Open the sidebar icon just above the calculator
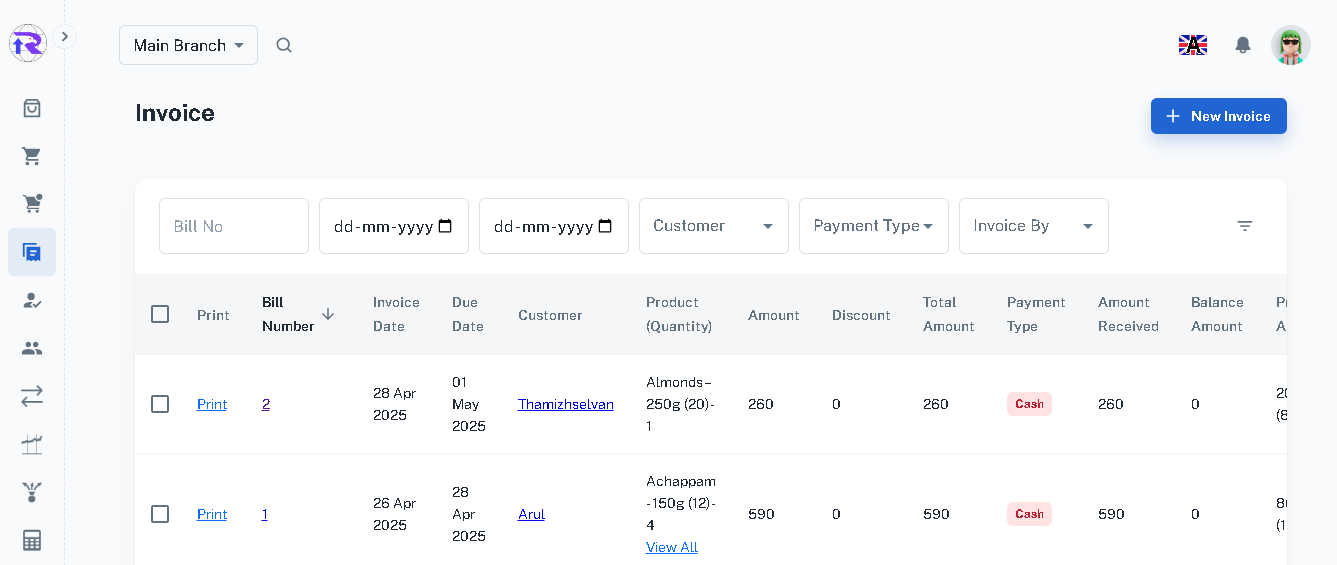 tap(32, 492)
